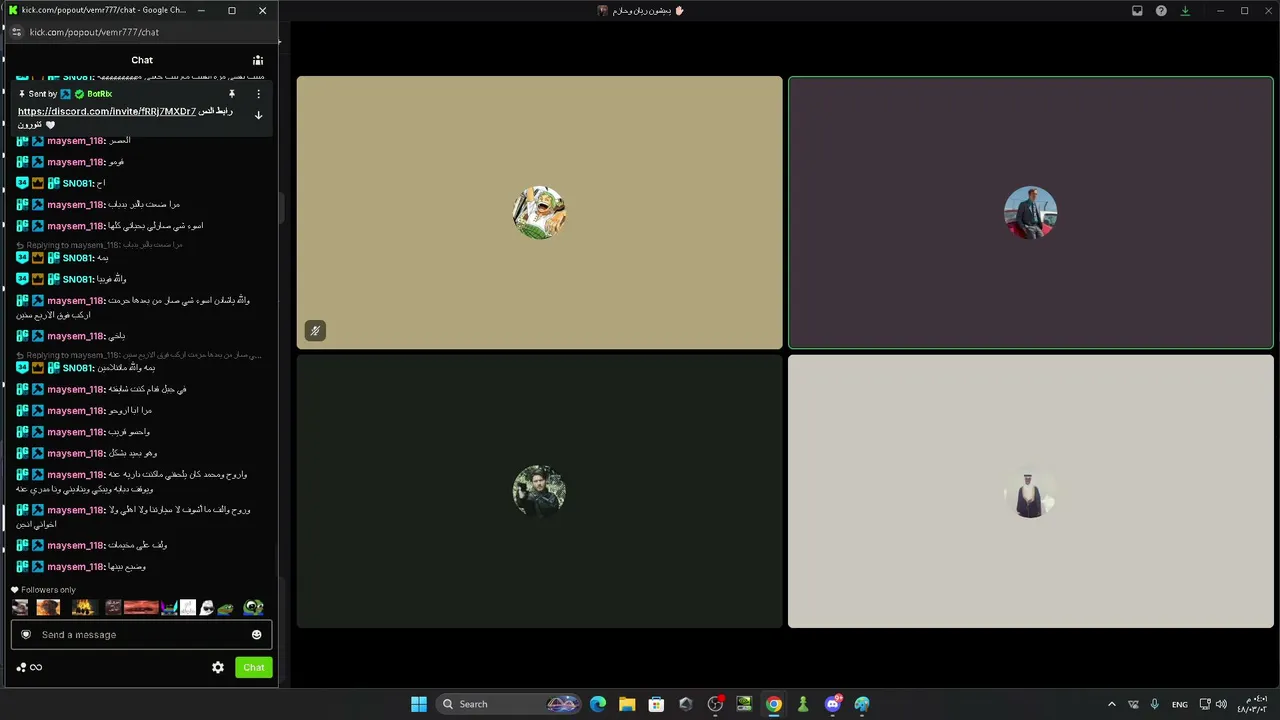The image size is (1280, 720).
Task: Click the muted microphone icon on Zoro tile
Action: point(315,331)
